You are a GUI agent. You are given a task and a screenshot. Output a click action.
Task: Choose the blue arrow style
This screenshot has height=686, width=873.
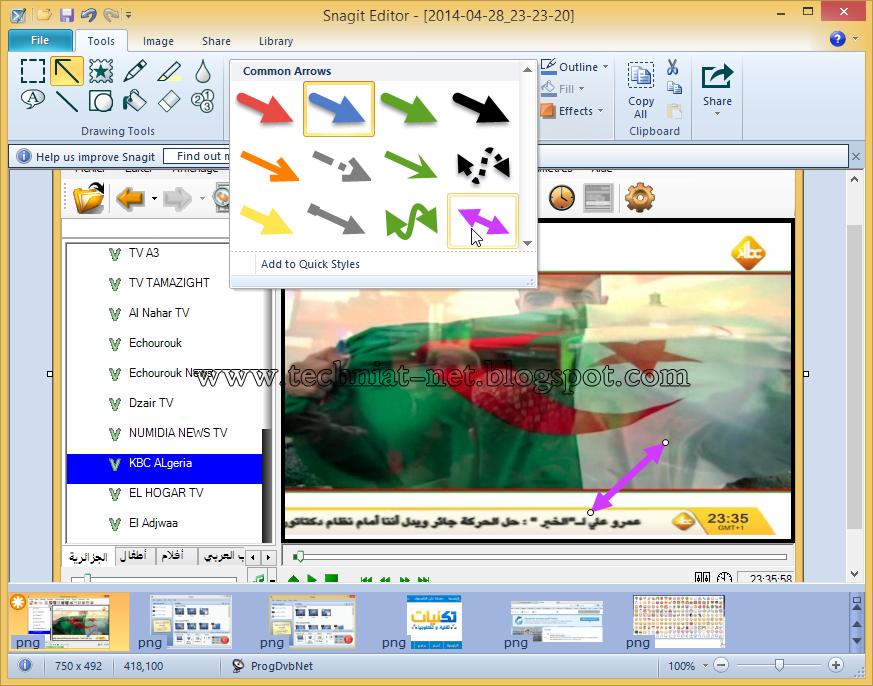click(339, 109)
